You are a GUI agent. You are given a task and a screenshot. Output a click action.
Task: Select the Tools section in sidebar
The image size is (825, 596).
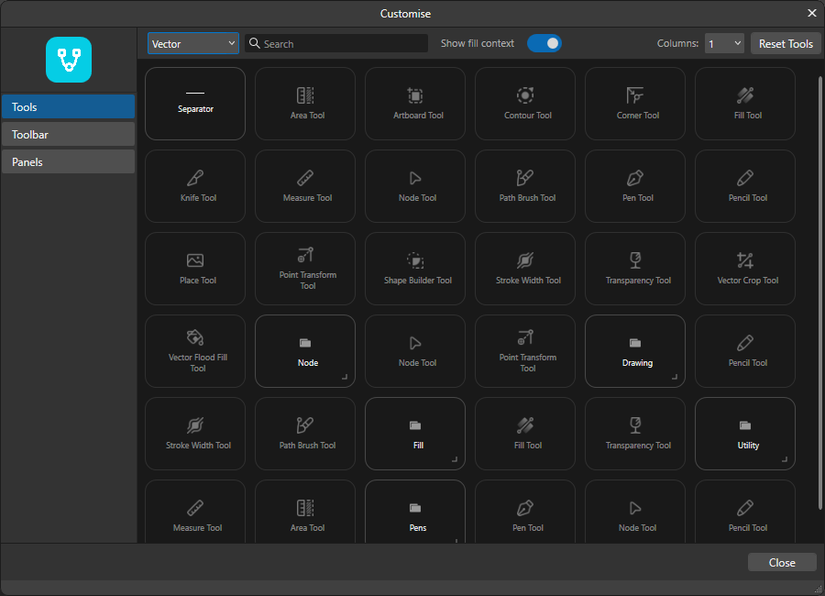(x=68, y=107)
